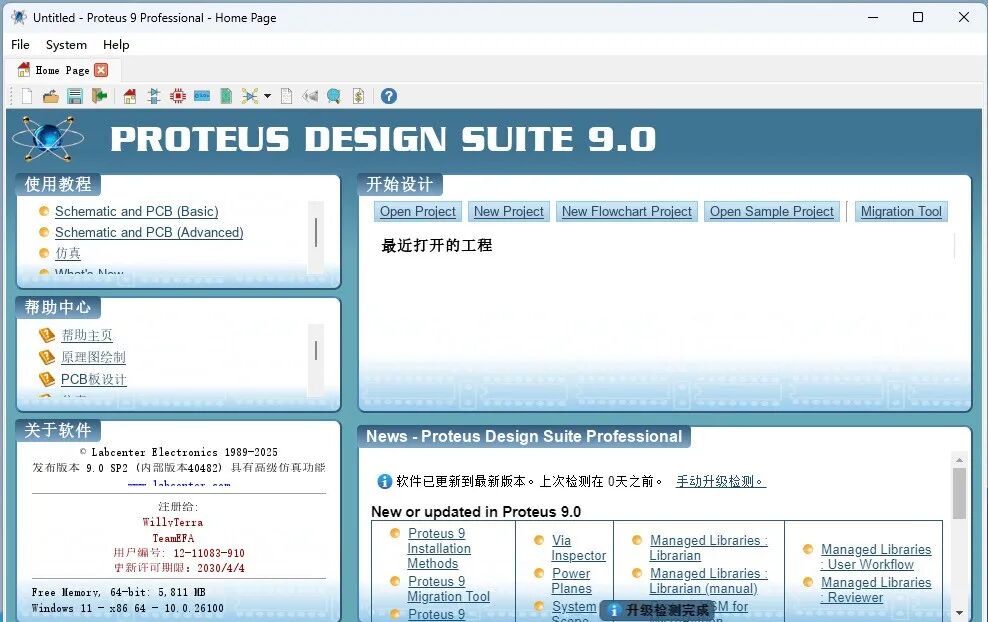Click the book icon beside PCB板设计
The height and width of the screenshot is (622, 988).
[x=47, y=379]
